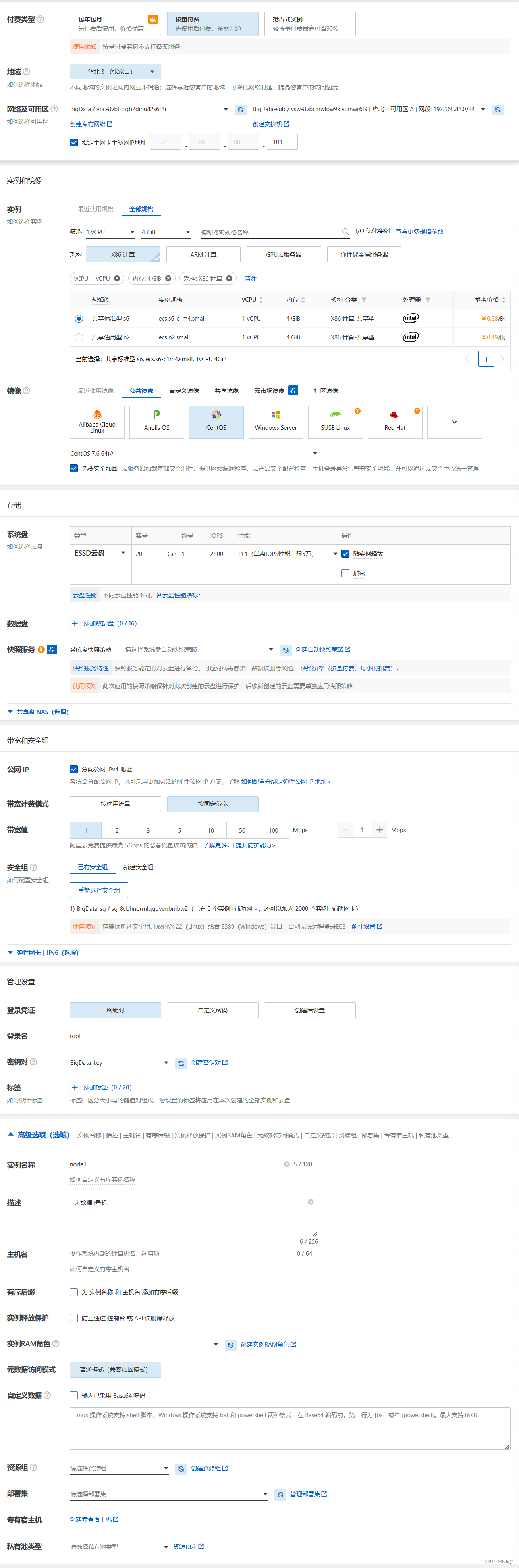519x1568 pixels.
Task: Switch to 社区镜像 tab
Action: 326,391
